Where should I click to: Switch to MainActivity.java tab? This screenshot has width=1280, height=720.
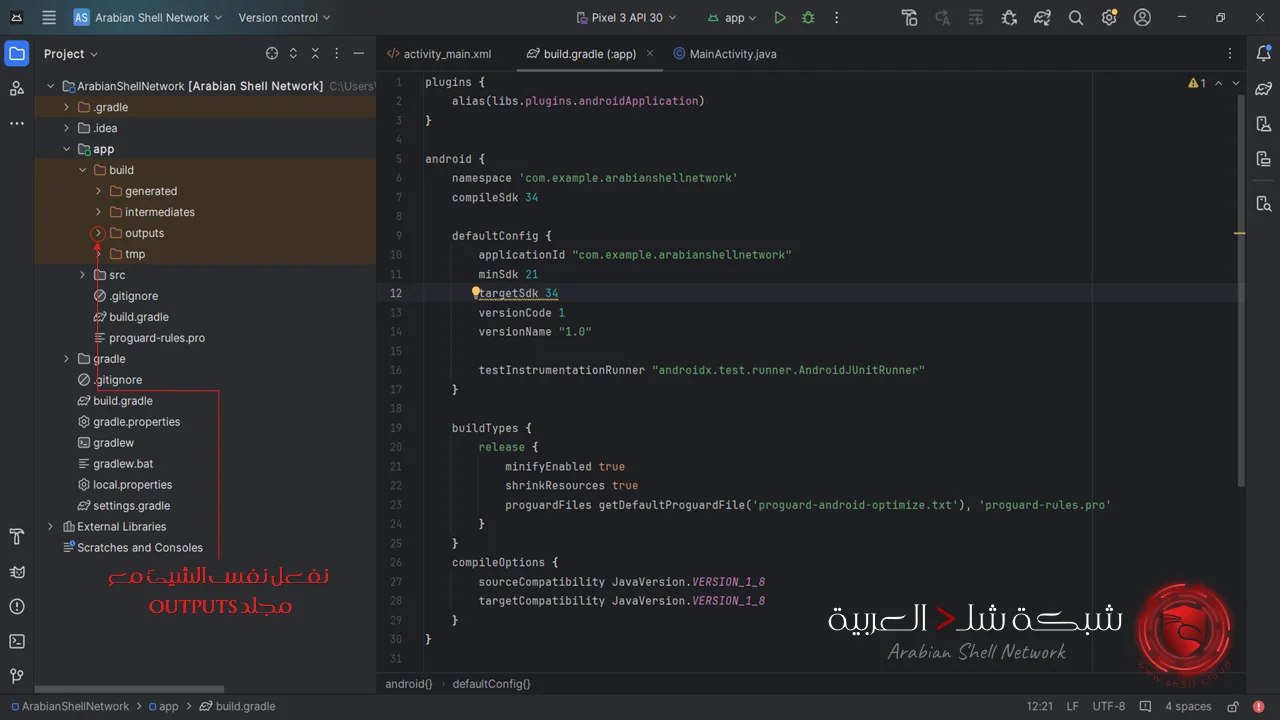(x=724, y=54)
